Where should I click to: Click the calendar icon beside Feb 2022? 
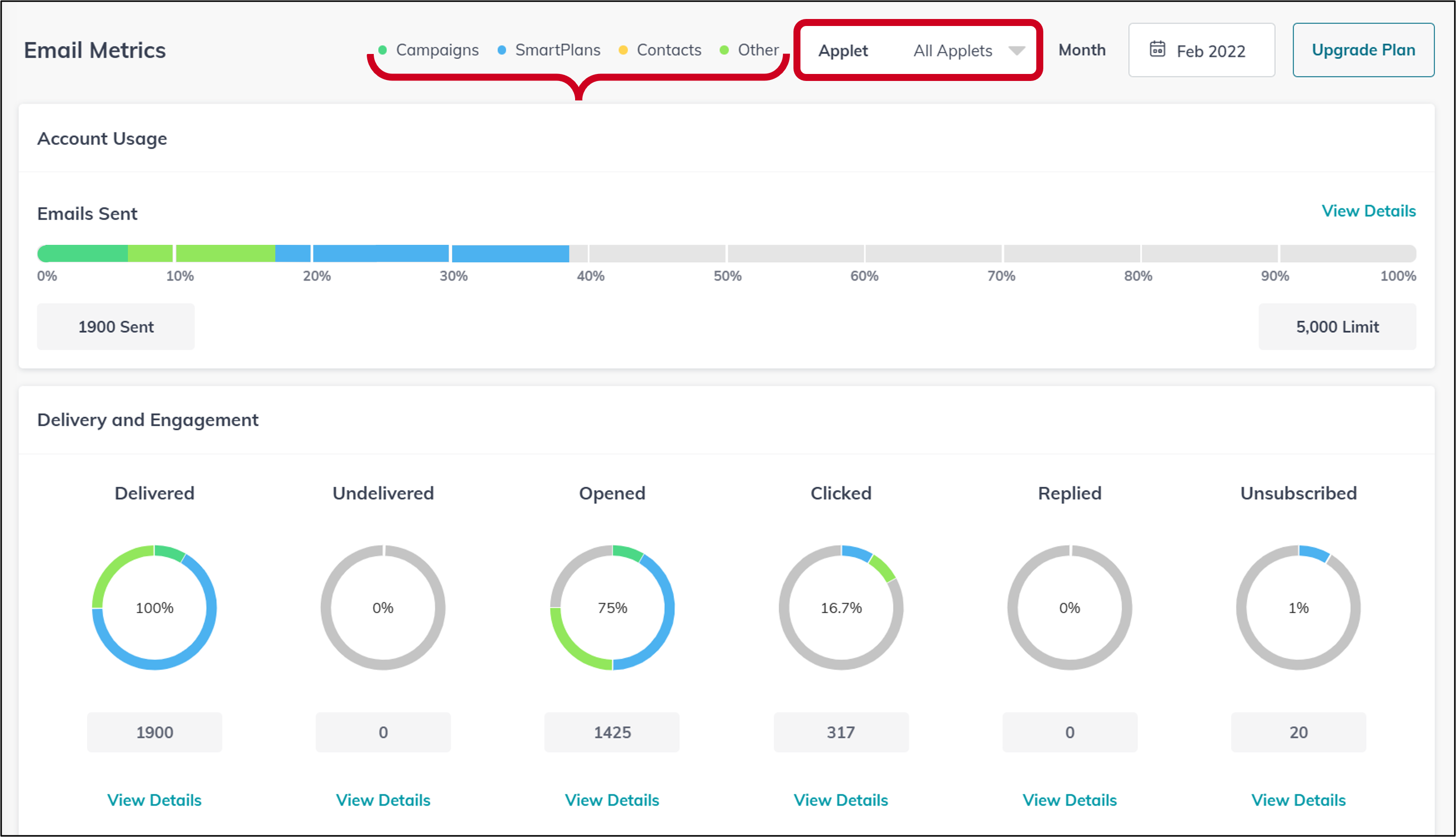coord(1157,49)
